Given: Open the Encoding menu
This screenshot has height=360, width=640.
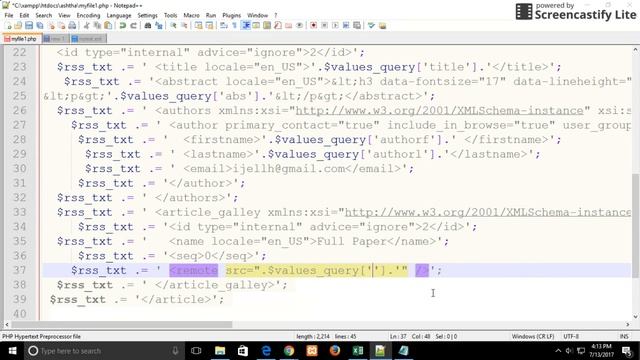Looking at the screenshot, I should [x=88, y=16].
